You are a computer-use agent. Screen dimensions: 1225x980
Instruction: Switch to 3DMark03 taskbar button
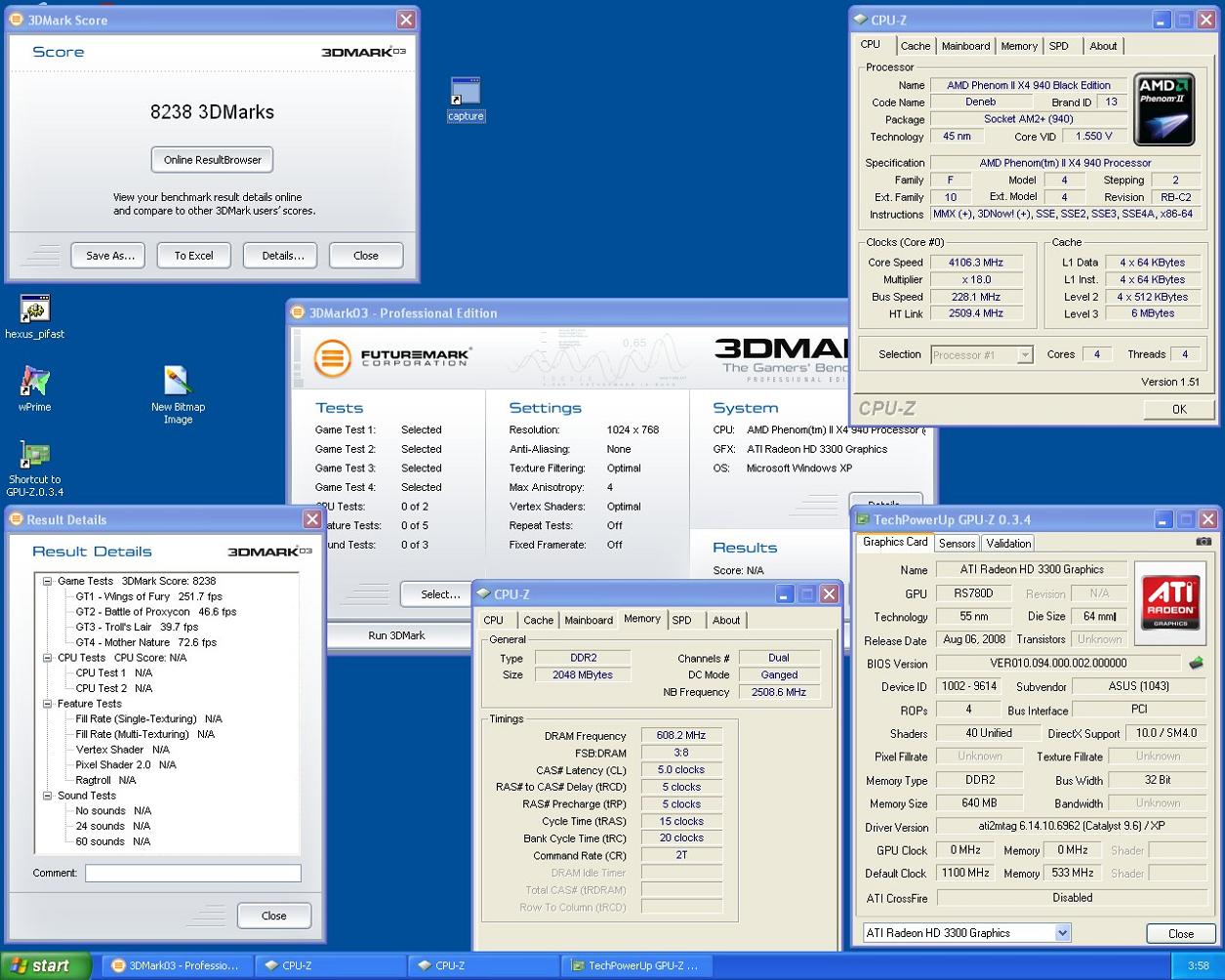[176, 966]
